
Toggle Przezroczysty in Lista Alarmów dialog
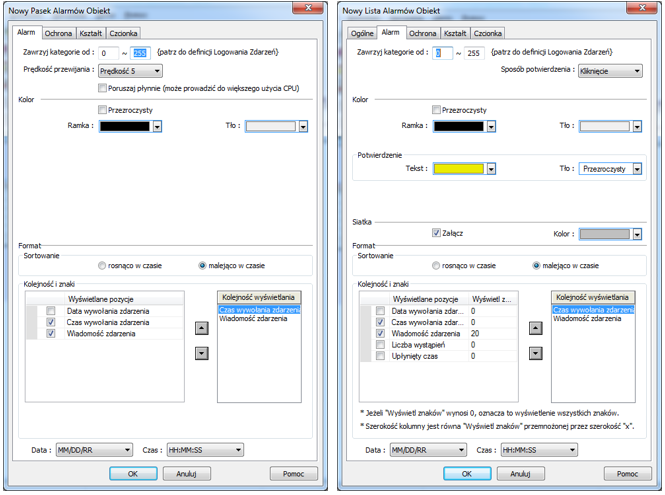[x=436, y=110]
